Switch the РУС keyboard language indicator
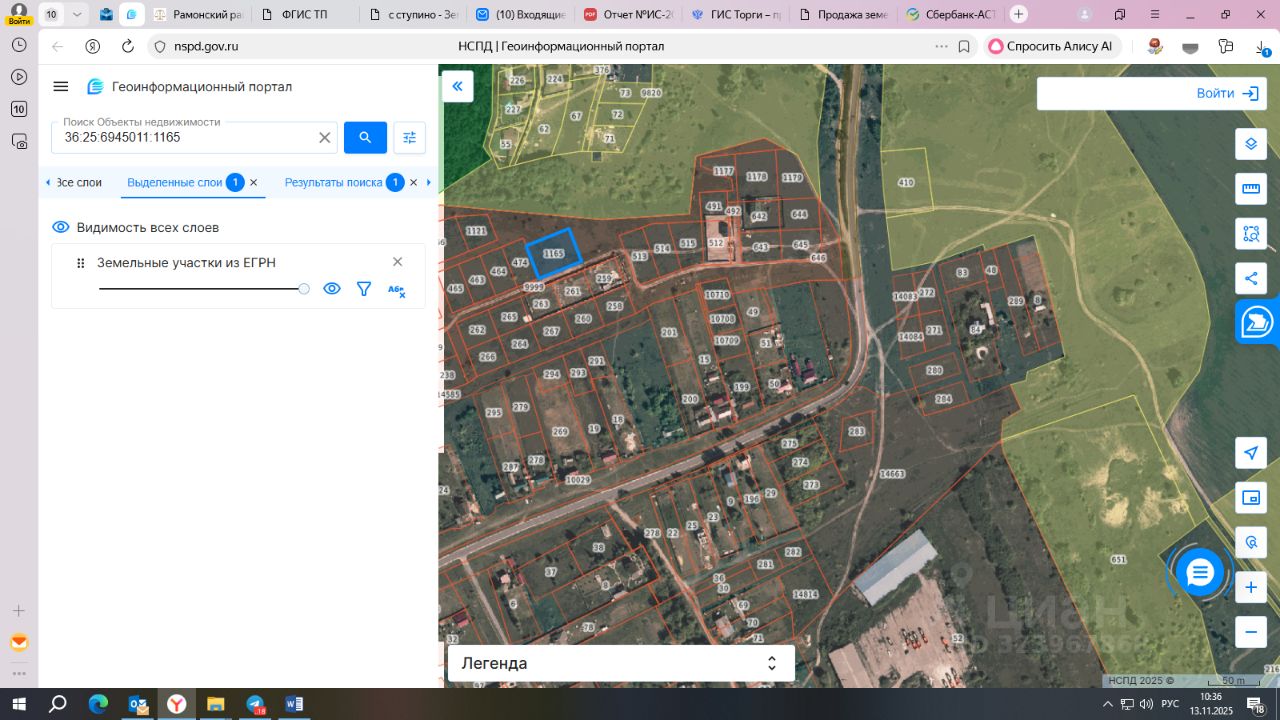Viewport: 1280px width, 720px height. pyautogui.click(x=1170, y=704)
